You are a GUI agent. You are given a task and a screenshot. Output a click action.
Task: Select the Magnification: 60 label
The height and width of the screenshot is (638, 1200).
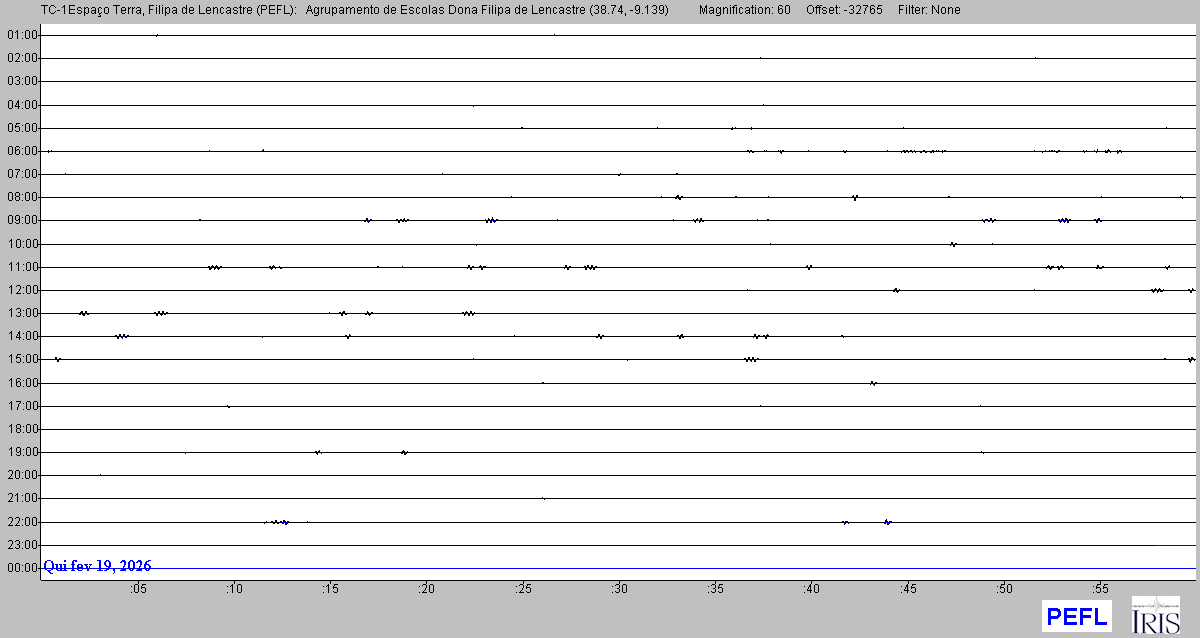click(x=744, y=10)
